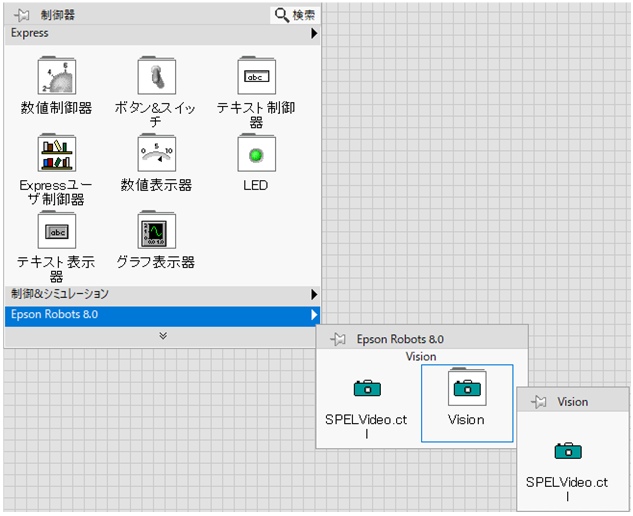Expand palette with double chevron at bottom

click(x=162, y=336)
